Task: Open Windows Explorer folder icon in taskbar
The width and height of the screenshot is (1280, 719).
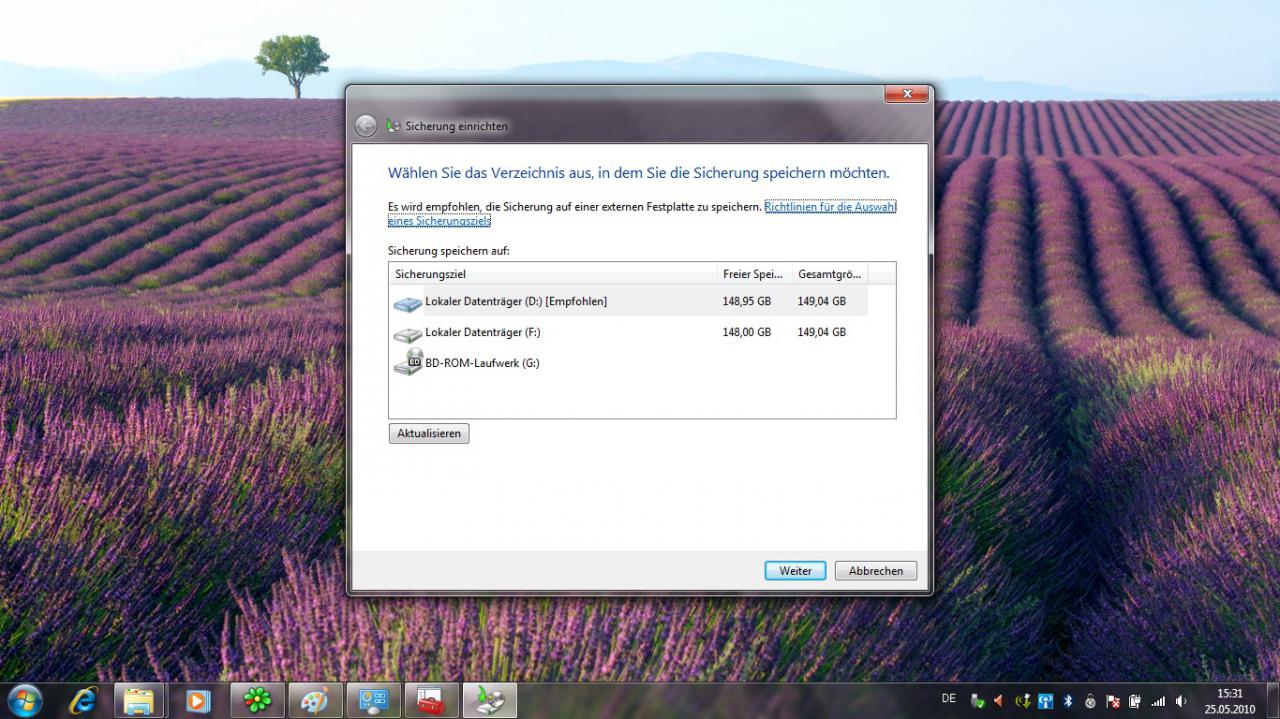Action: pyautogui.click(x=139, y=701)
